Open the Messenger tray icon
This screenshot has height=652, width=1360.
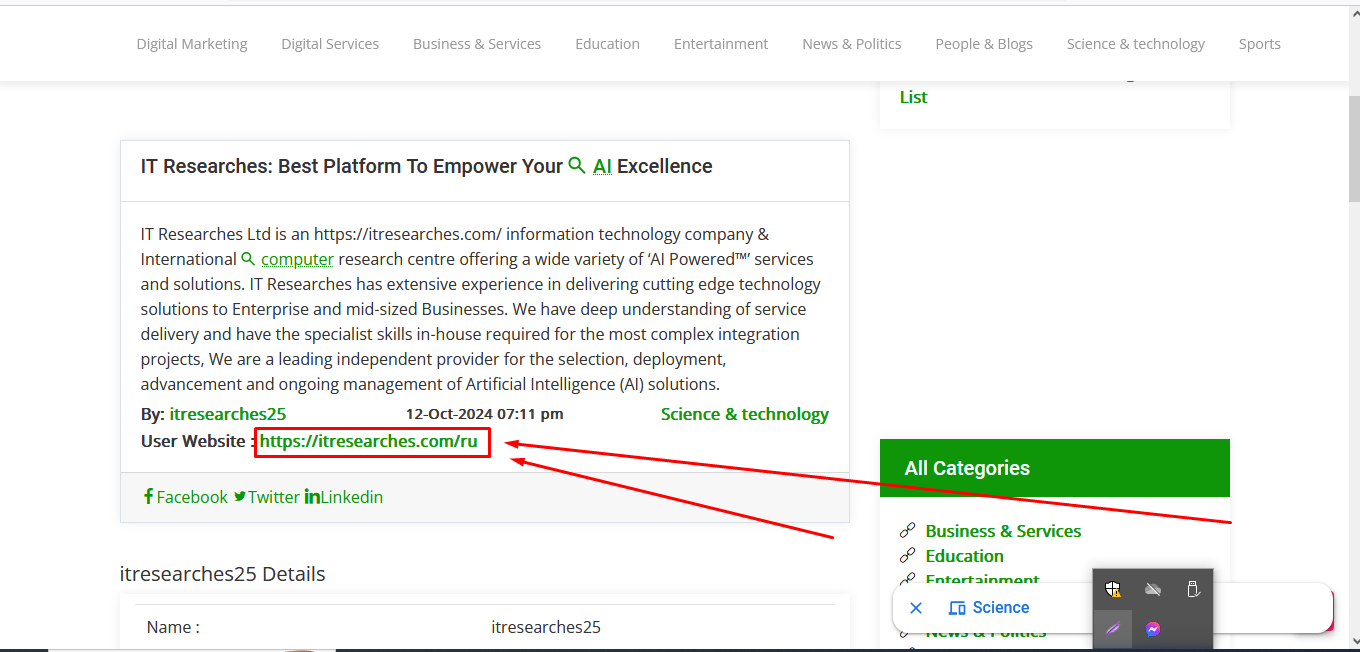tap(1153, 629)
